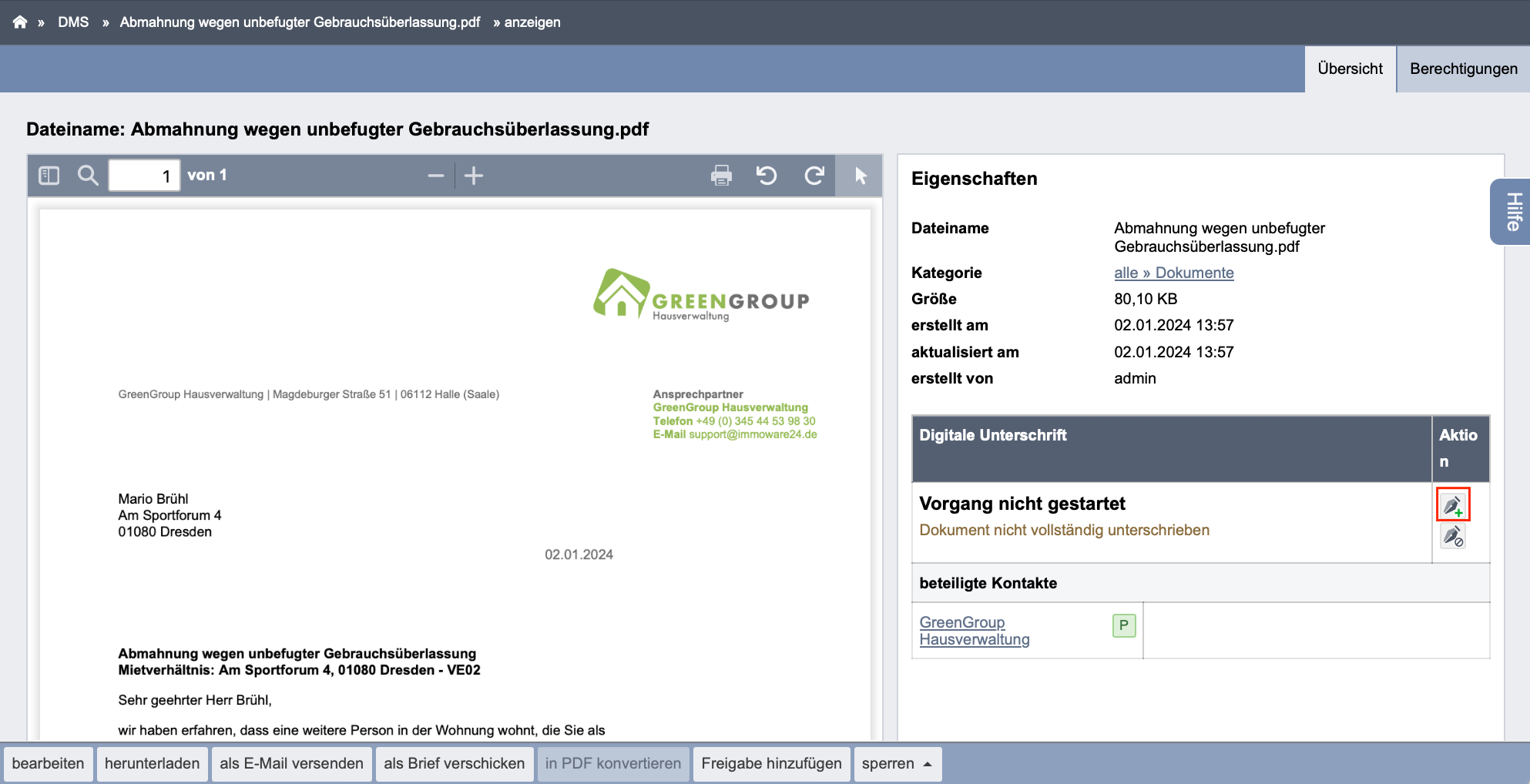Viewport: 1530px width, 784px height.
Task: Click the herunterladen button
Action: click(x=152, y=763)
